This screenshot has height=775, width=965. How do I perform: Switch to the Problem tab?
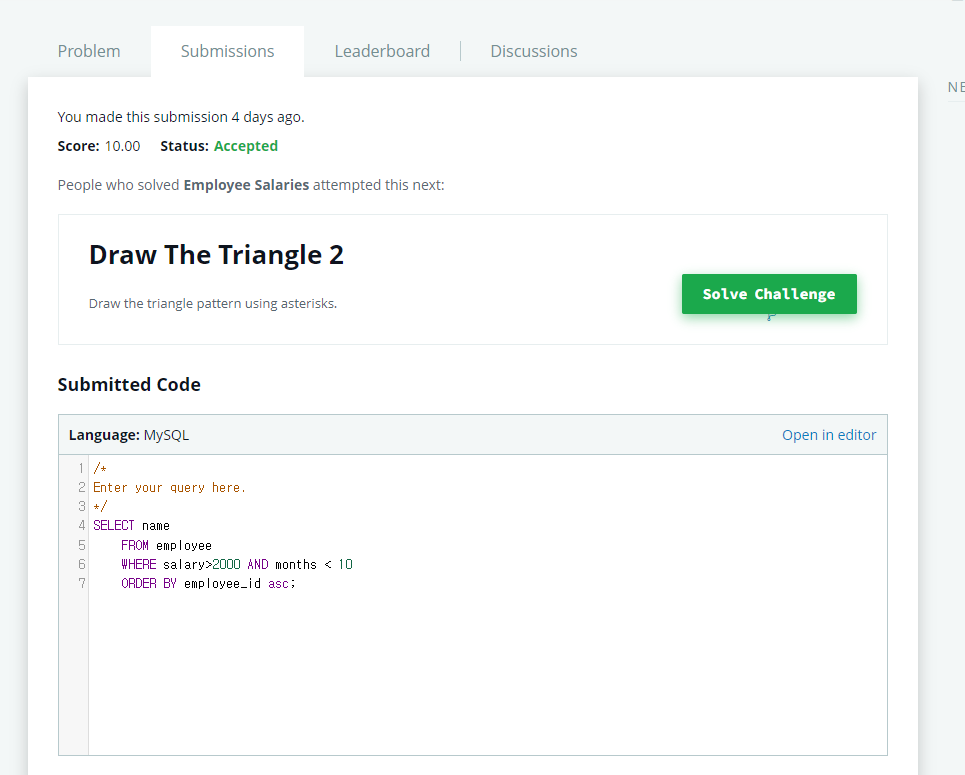click(x=89, y=51)
